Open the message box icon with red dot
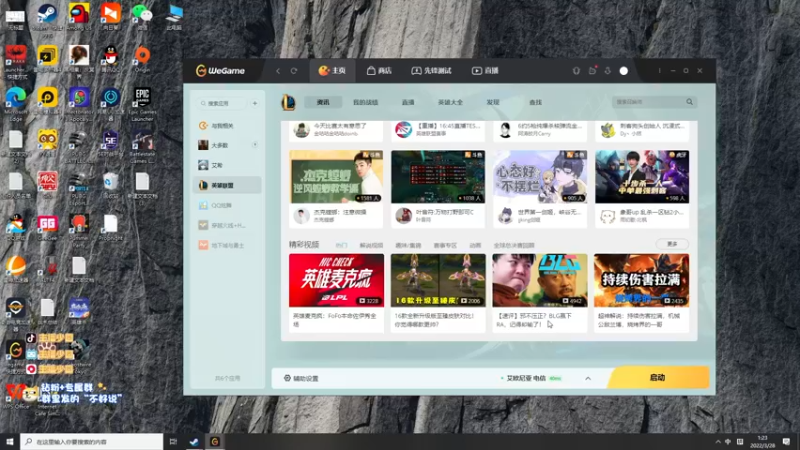The height and width of the screenshot is (450, 800). tap(592, 70)
